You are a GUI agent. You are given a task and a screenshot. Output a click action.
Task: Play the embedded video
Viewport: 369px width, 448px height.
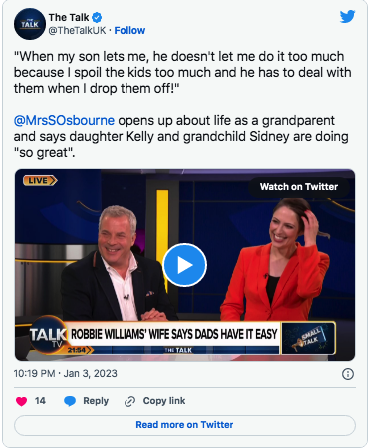[x=185, y=265]
